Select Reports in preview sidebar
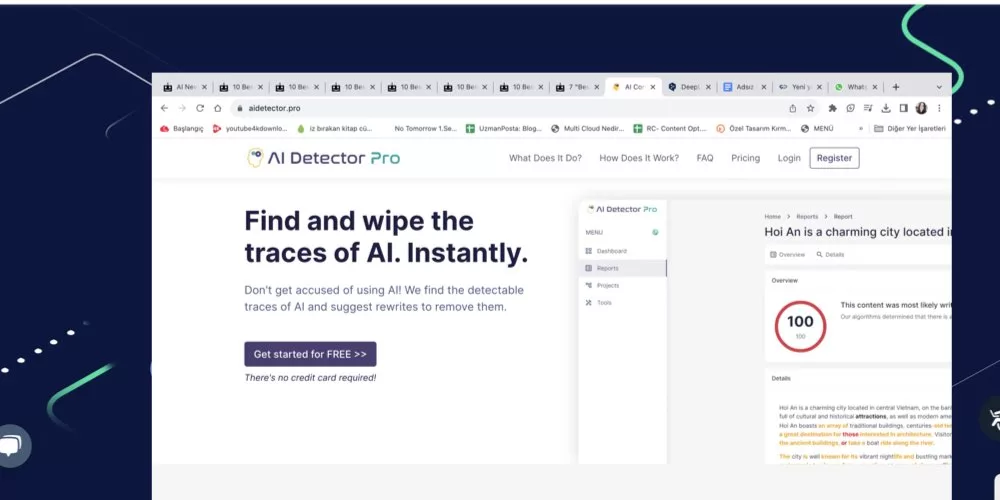 (x=622, y=268)
